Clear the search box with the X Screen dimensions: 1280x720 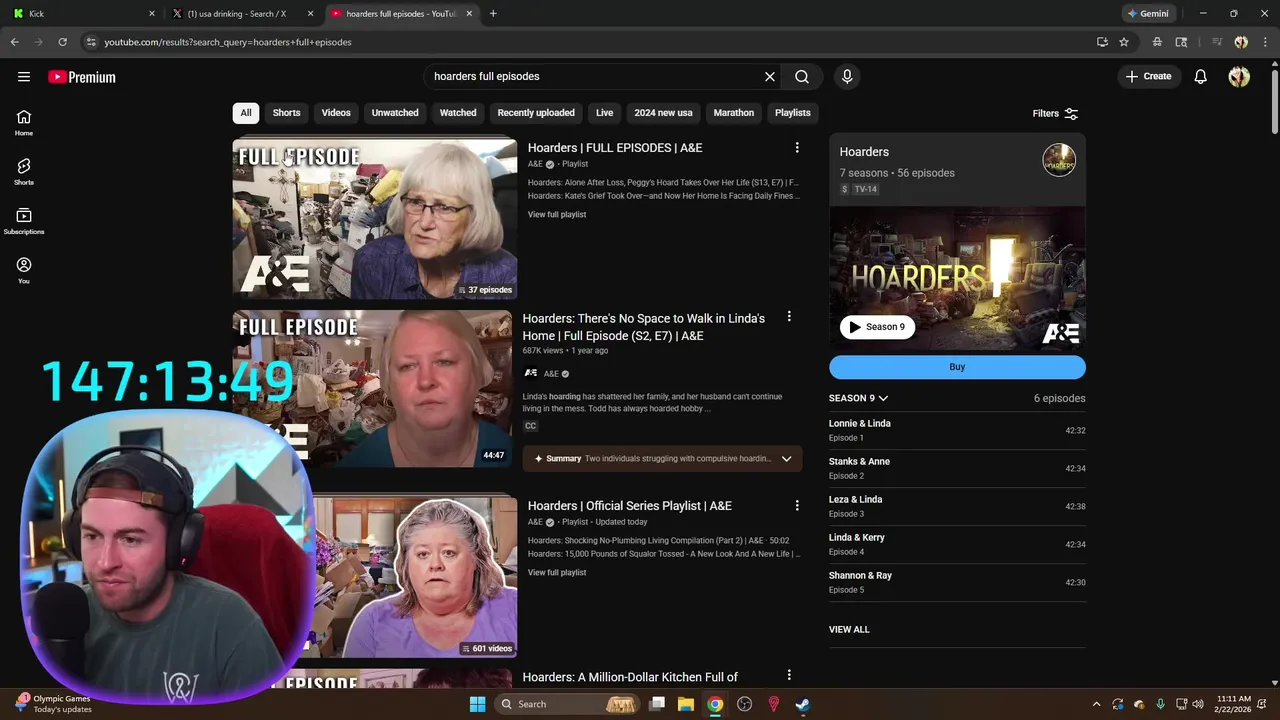click(x=770, y=76)
